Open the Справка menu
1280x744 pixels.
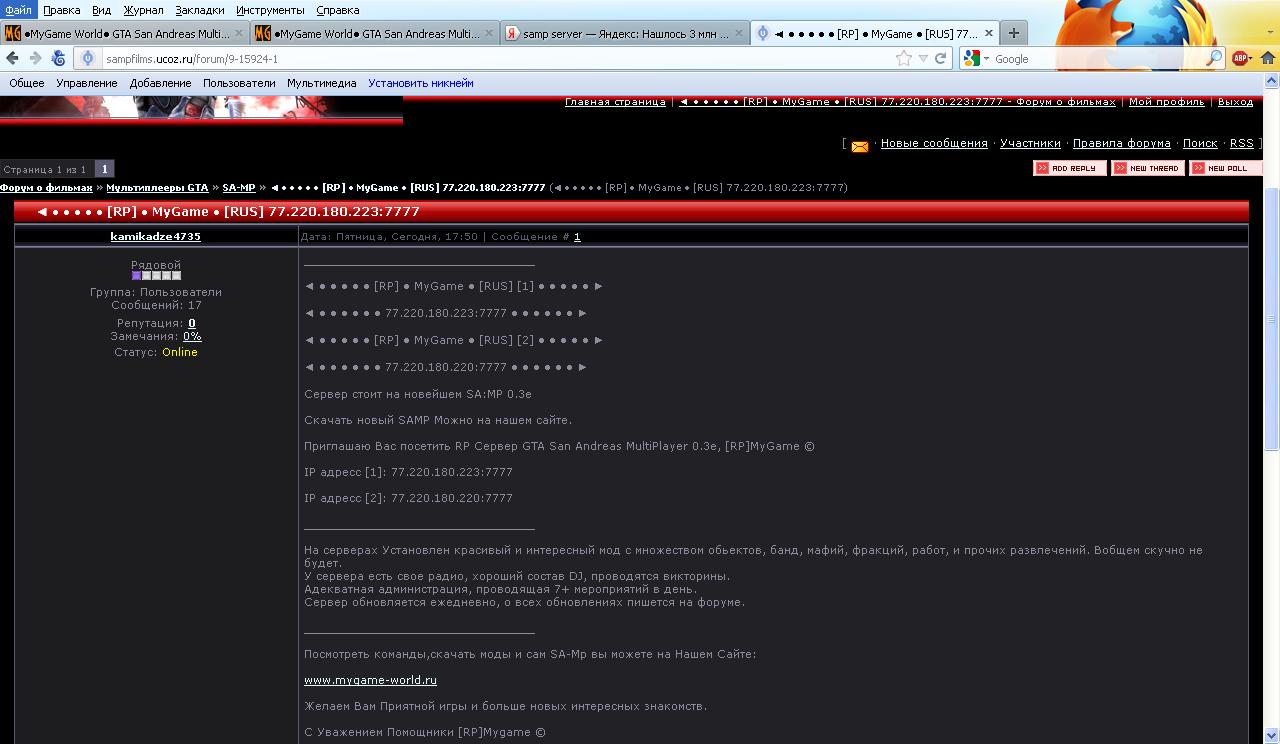coord(337,10)
